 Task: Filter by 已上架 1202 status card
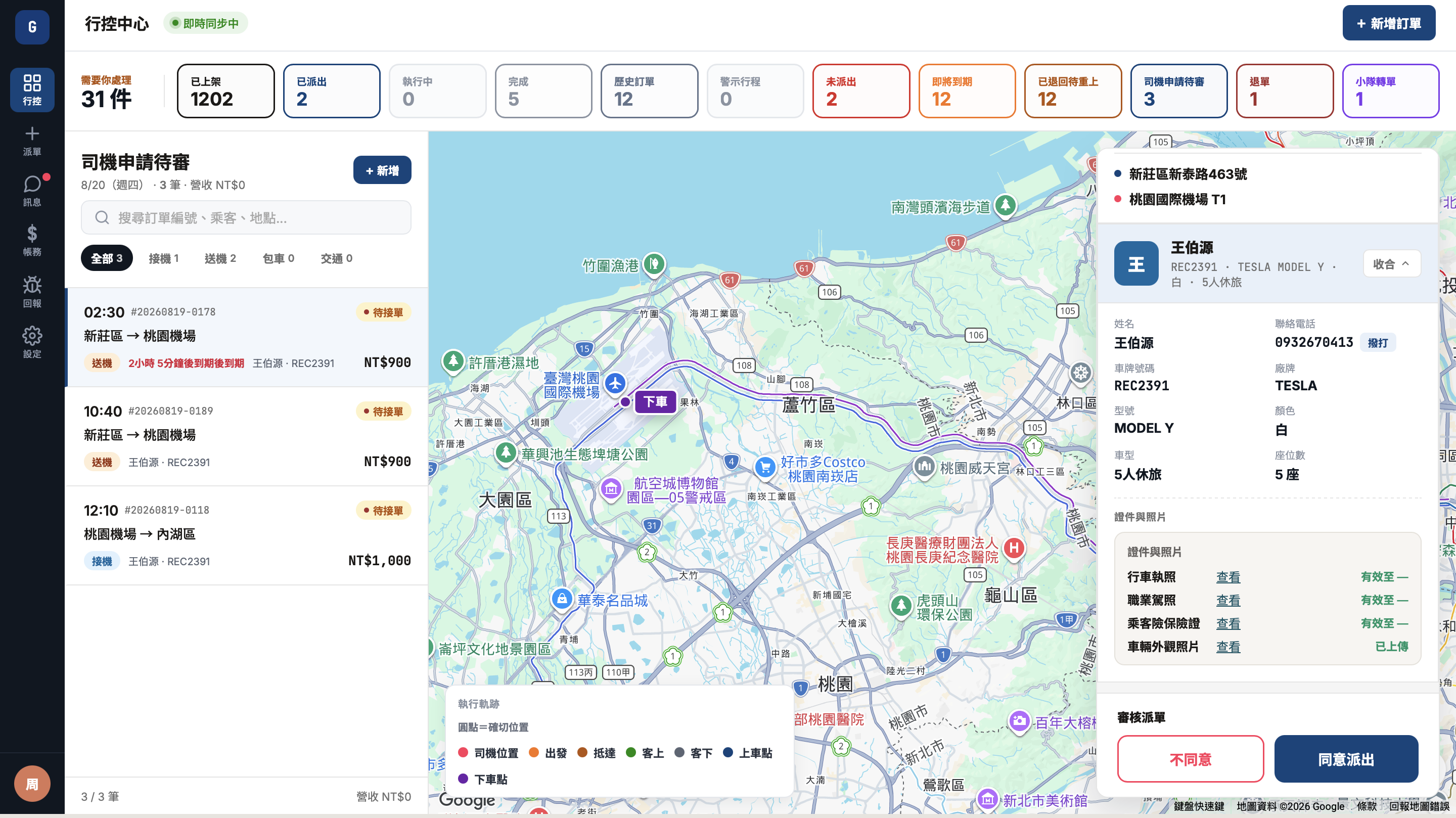point(225,91)
